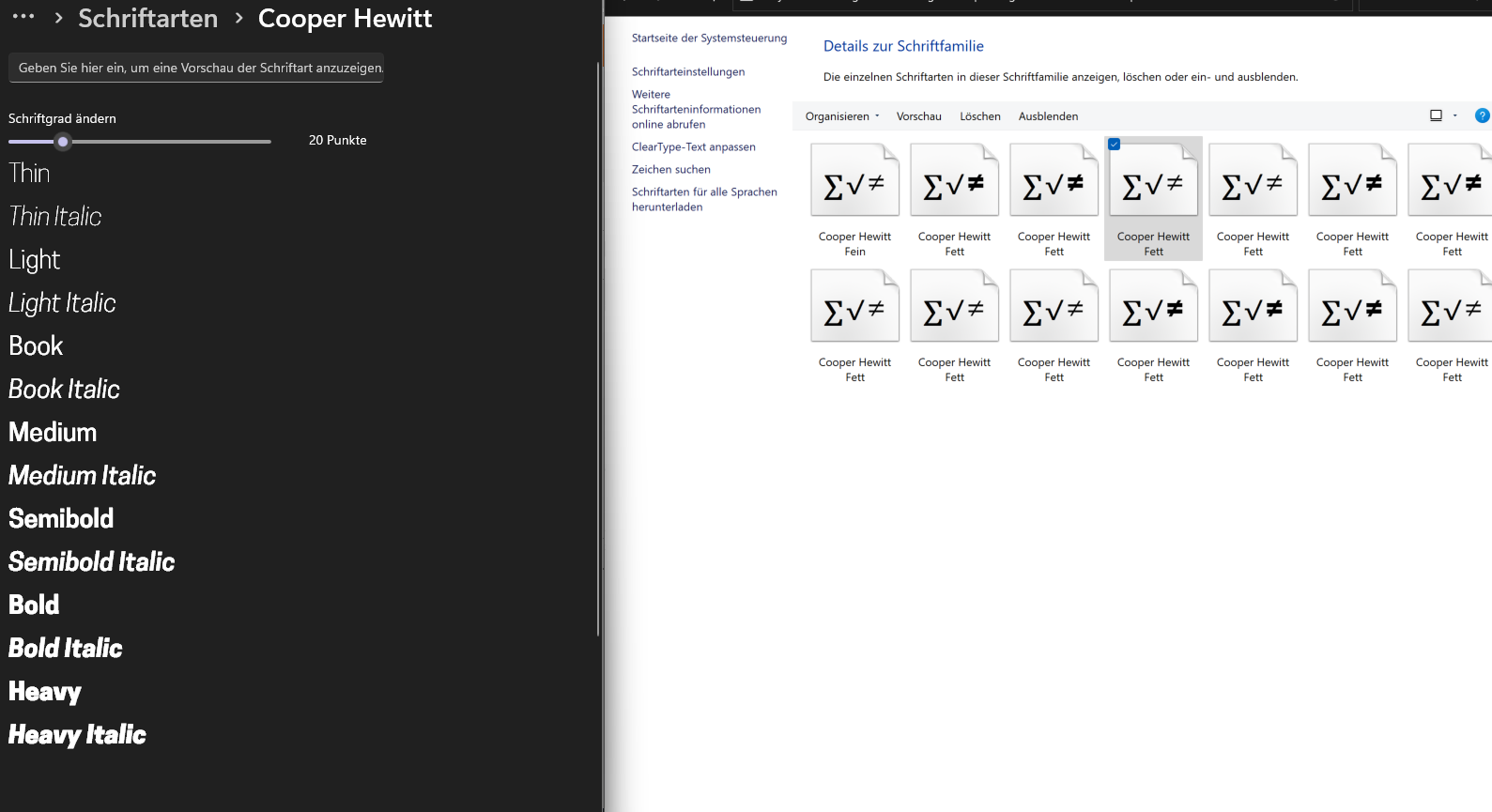Viewport: 1492px width, 812px height.
Task: Click Löschen in the fonts toolbar
Action: [980, 116]
